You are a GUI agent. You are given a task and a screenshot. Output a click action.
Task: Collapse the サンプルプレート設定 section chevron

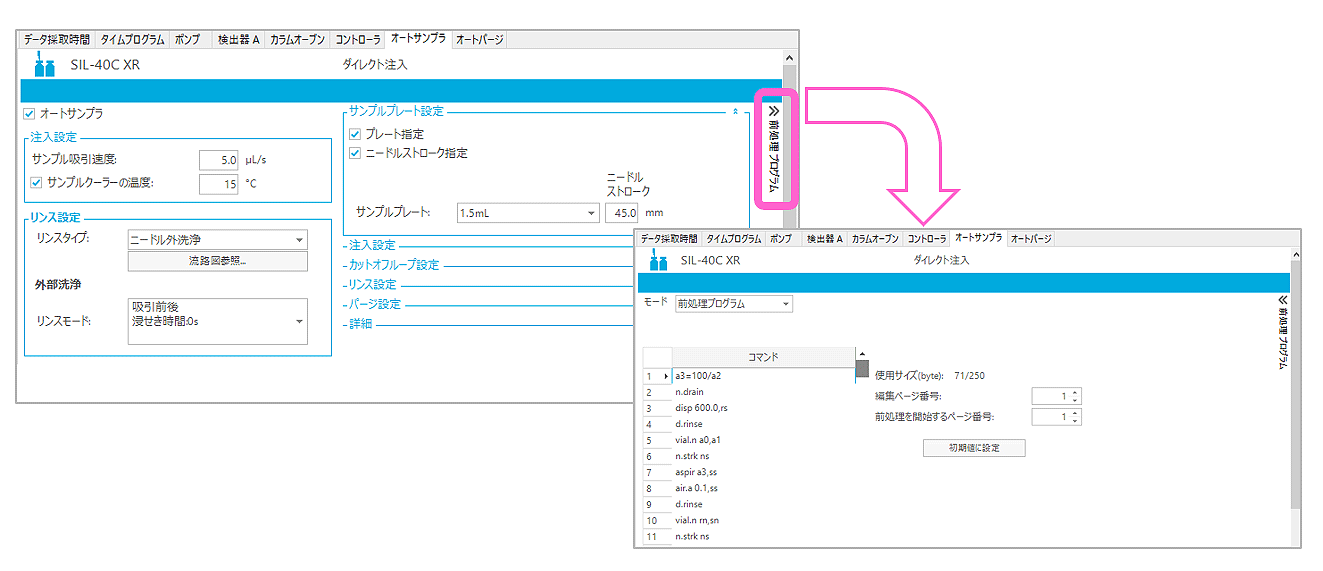735,112
